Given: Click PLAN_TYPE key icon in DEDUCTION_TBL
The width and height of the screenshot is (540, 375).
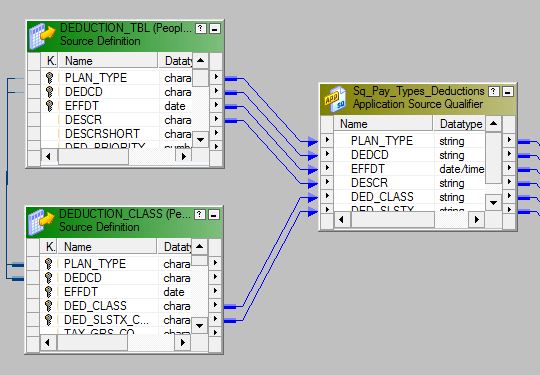Looking at the screenshot, I should tap(49, 78).
